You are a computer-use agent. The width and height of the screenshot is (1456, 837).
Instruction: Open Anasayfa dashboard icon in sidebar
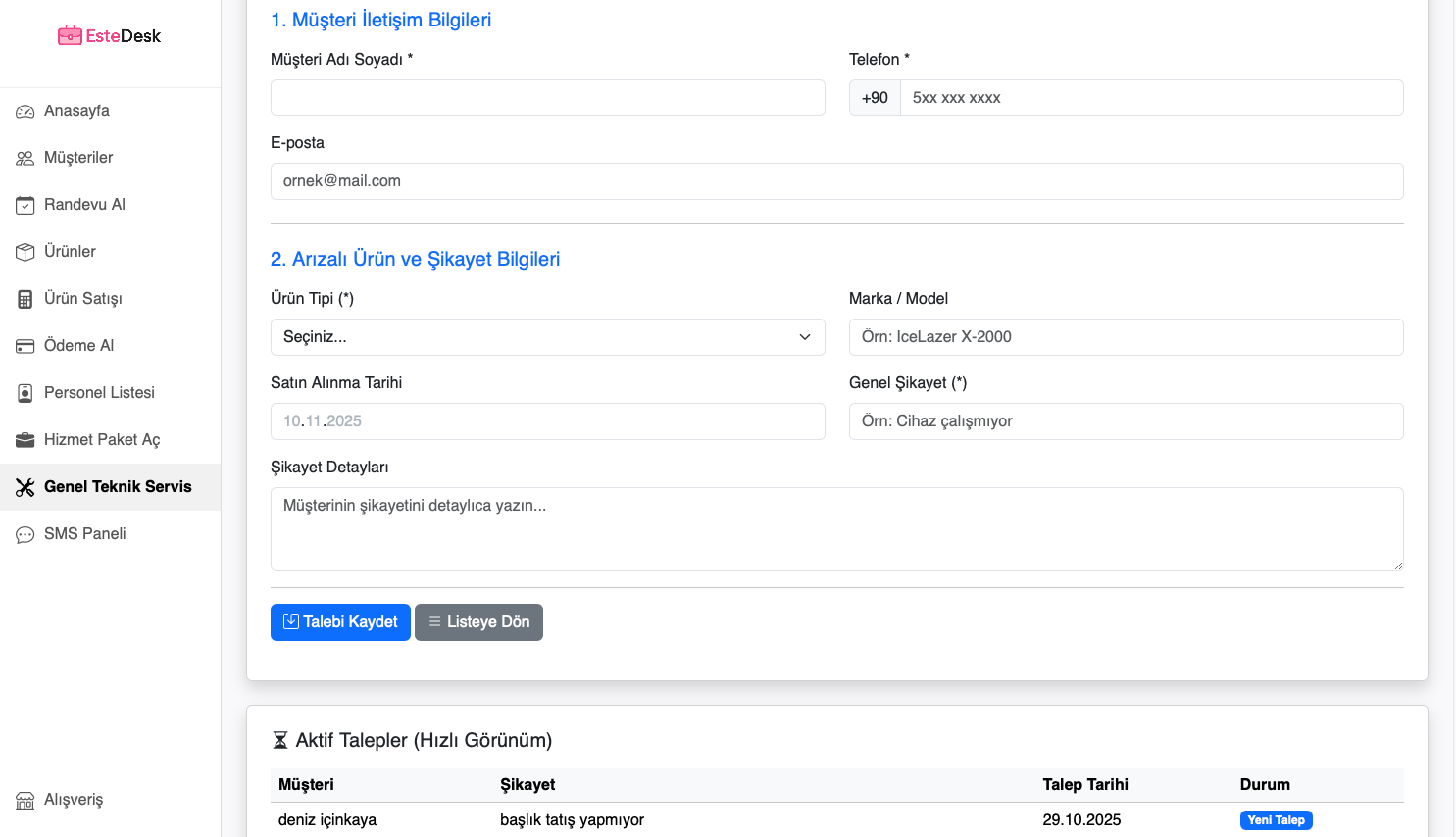click(25, 112)
